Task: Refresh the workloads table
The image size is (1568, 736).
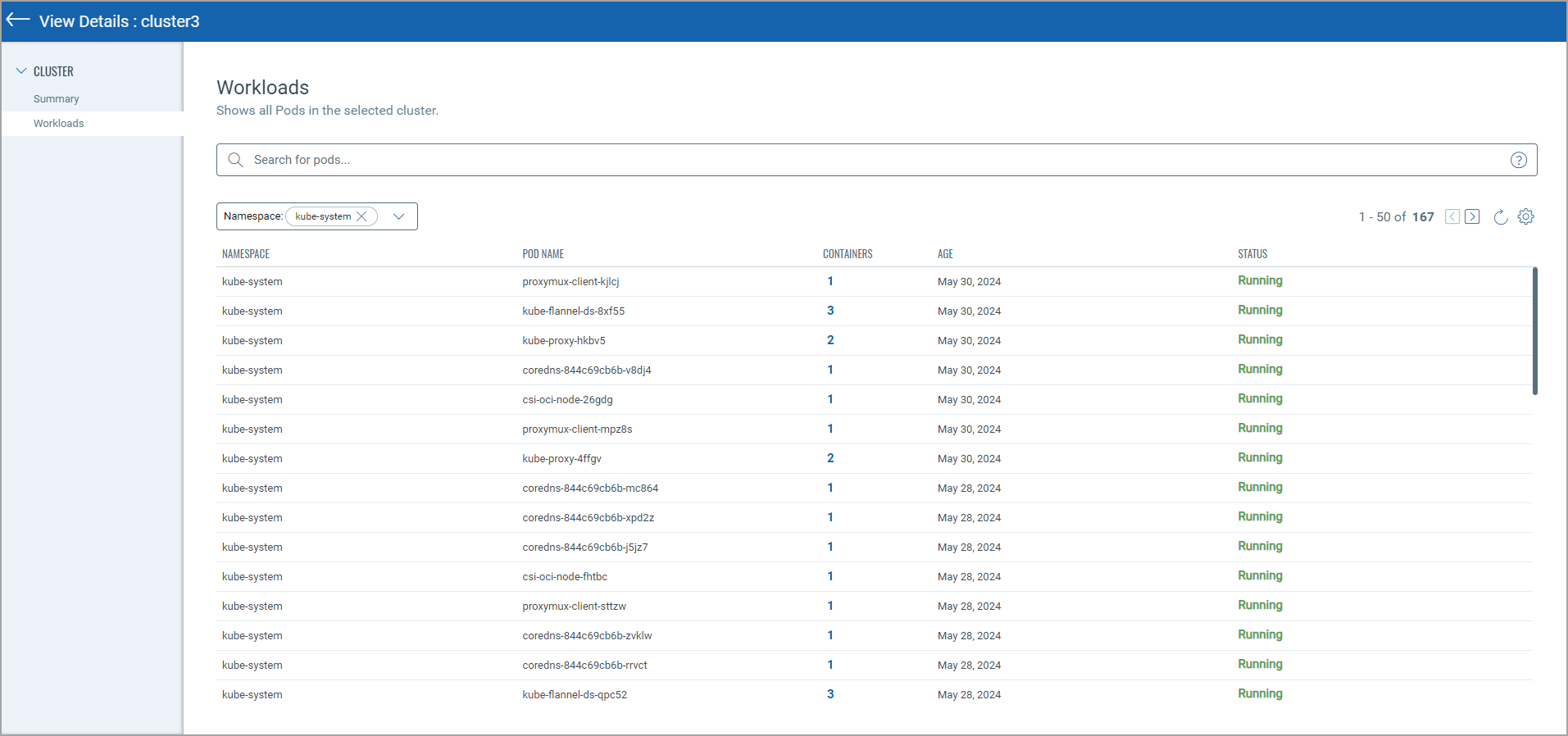Action: (x=1500, y=216)
